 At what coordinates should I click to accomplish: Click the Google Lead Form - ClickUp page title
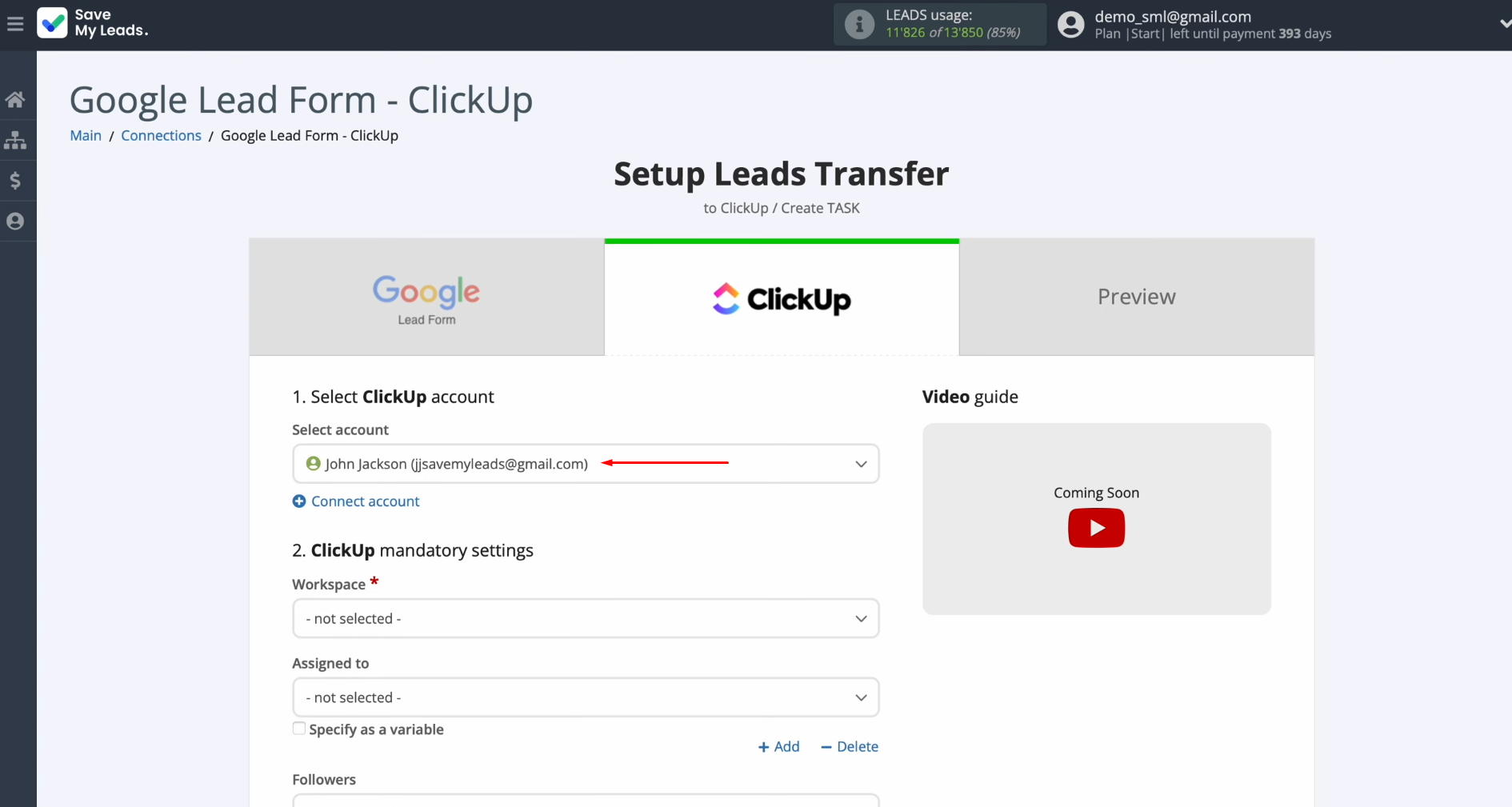(x=302, y=100)
